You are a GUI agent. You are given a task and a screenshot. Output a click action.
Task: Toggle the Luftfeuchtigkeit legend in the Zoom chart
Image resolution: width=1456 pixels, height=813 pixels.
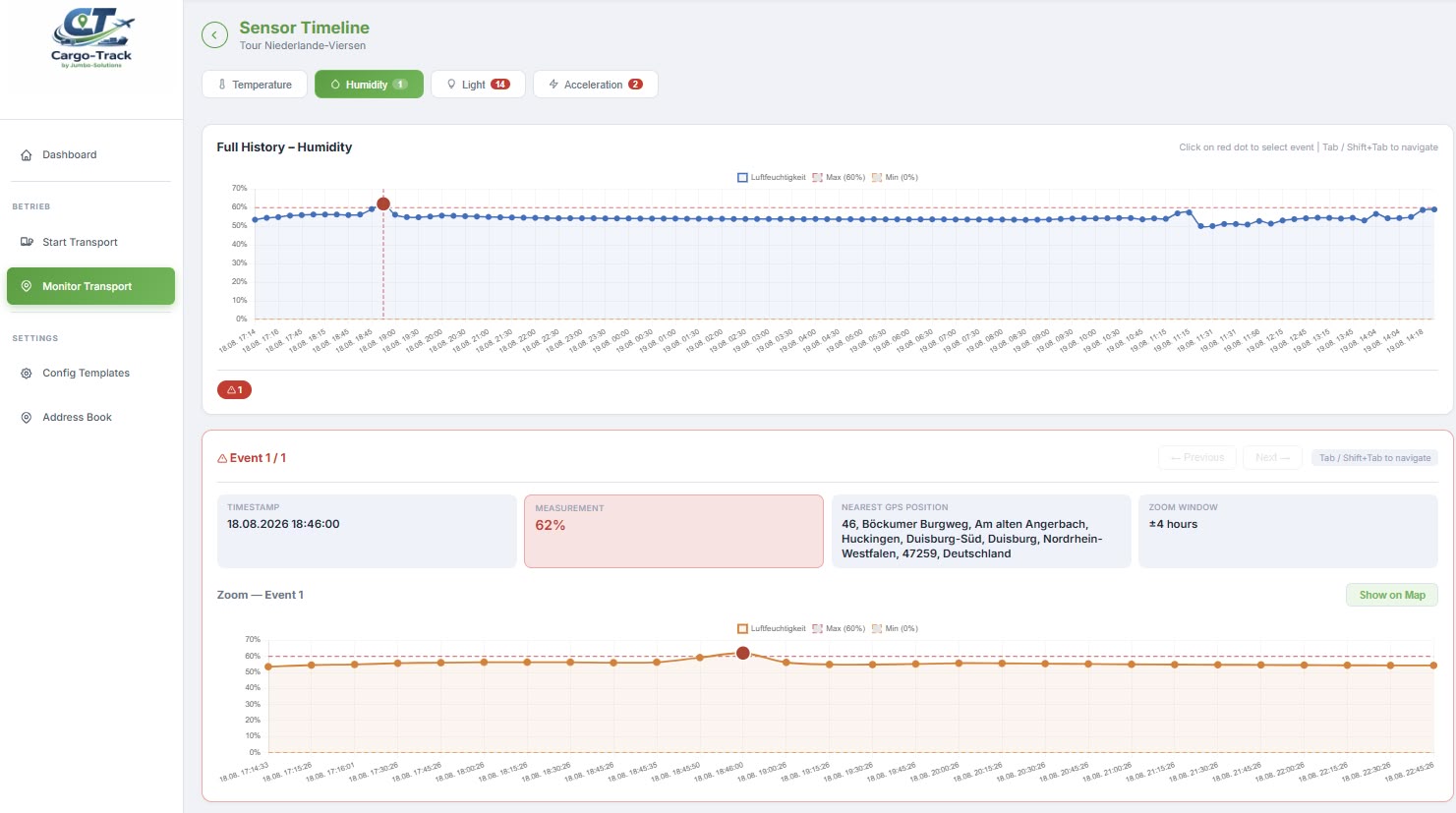point(771,629)
